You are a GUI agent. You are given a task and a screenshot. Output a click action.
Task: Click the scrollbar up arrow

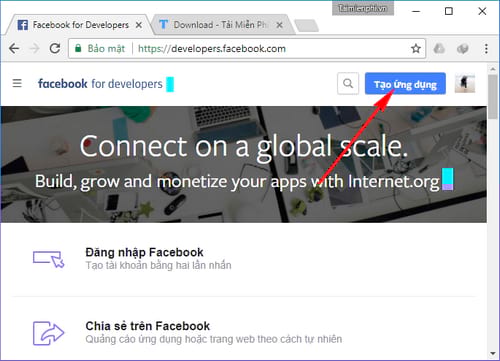pos(493,69)
